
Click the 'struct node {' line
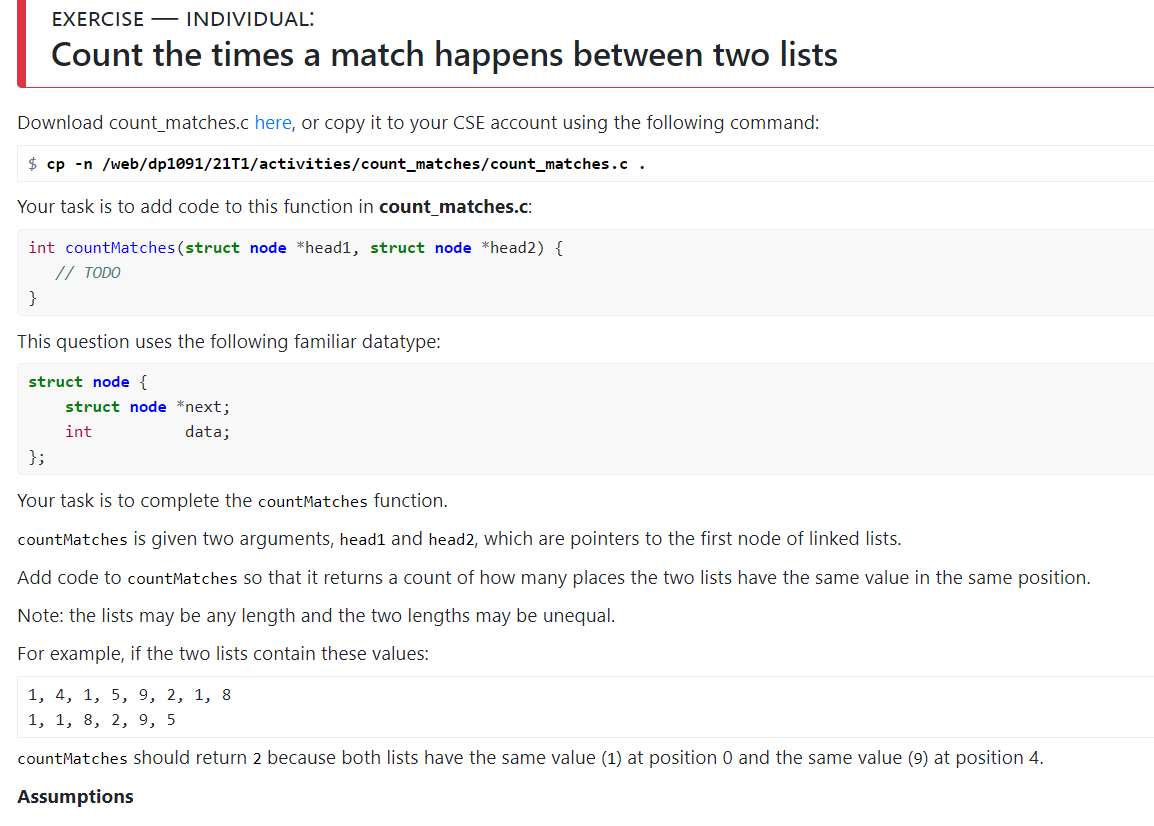pos(88,382)
